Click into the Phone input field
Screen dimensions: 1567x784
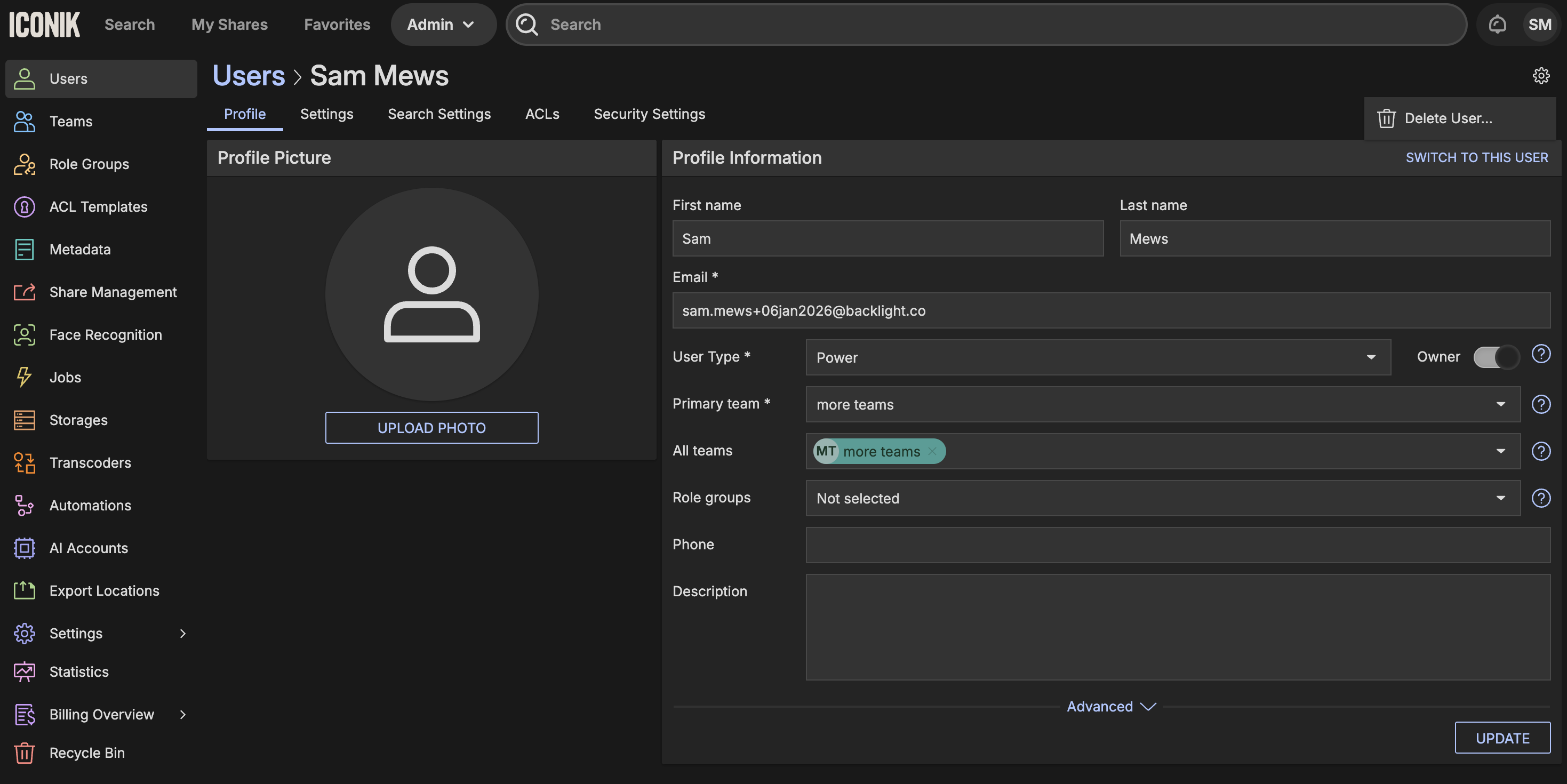tap(1178, 545)
